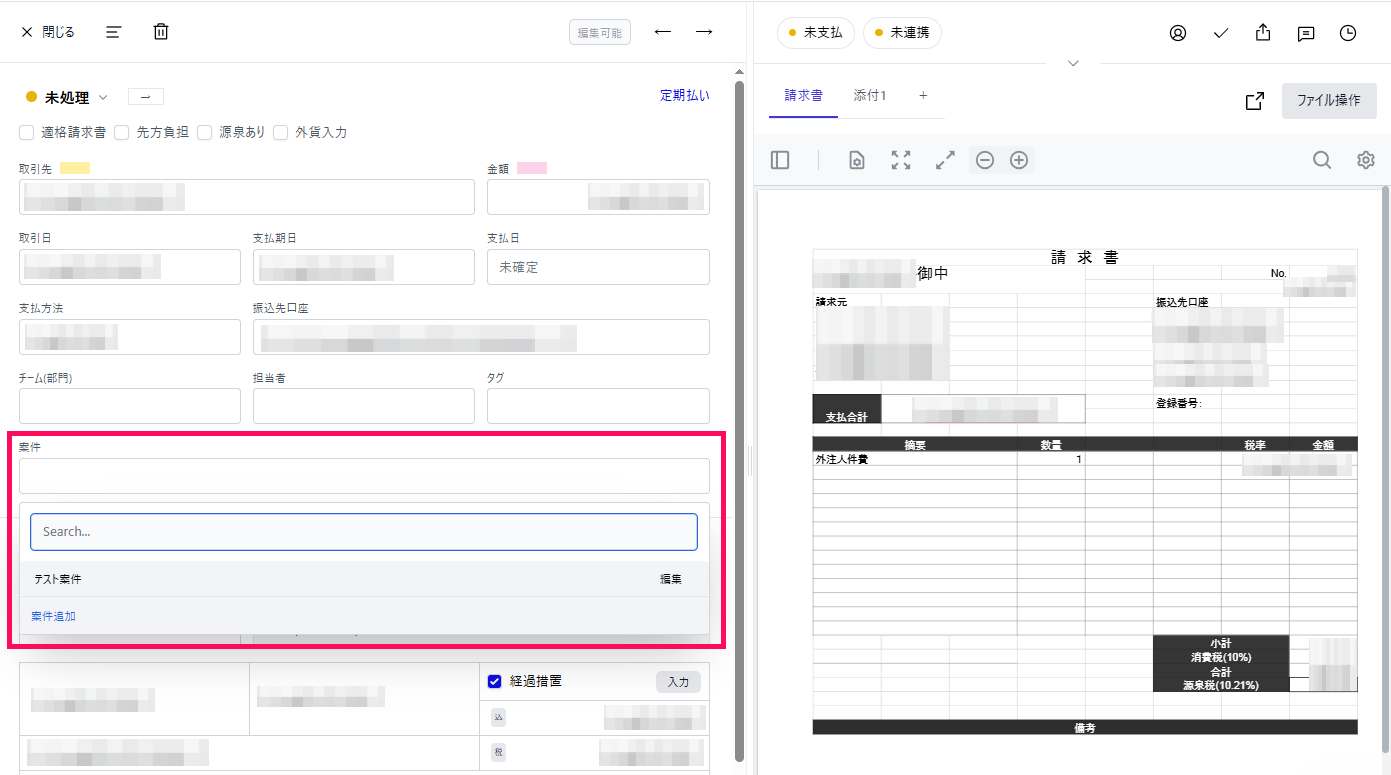Click the PDF viewer vertical scrollbar
This screenshot has height=775, width=1391.
coord(1385,470)
